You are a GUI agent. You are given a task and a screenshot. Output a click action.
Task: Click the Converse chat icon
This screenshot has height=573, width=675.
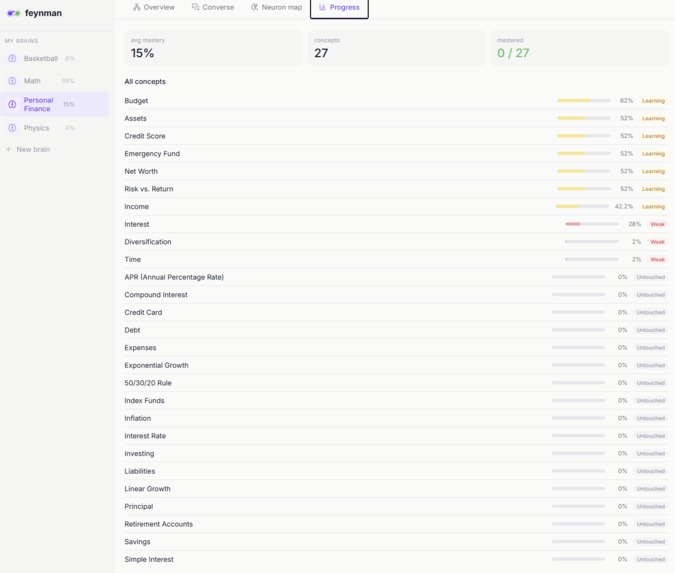(x=195, y=7)
